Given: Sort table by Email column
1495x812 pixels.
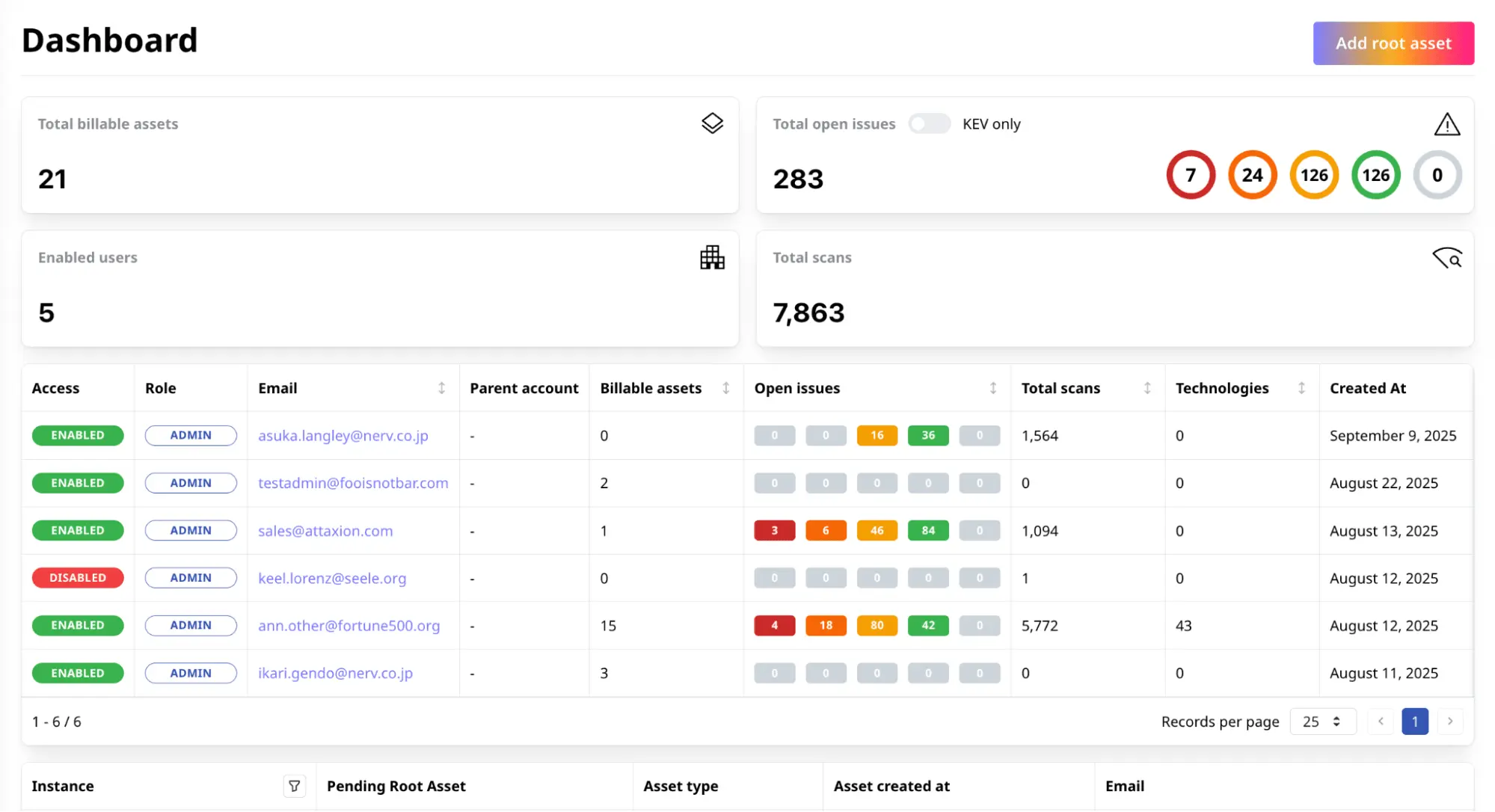Looking at the screenshot, I should point(441,388).
